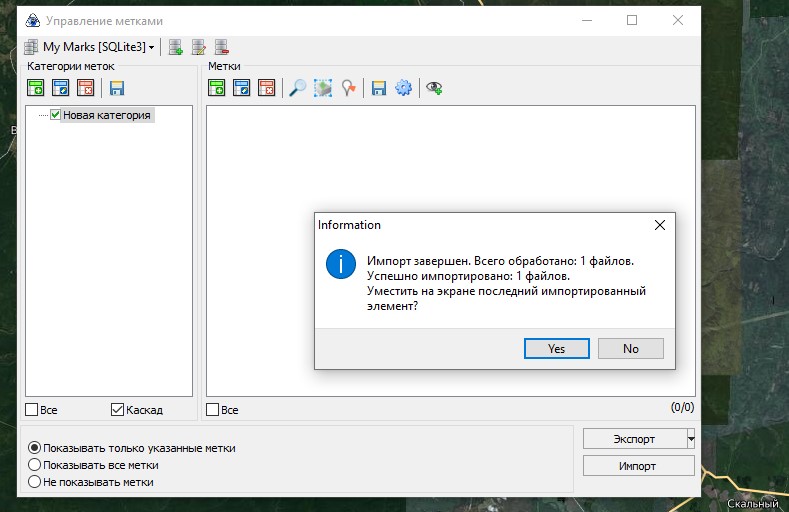Click the edit database icon with pencil
Viewport: 789px width, 512px height.
coord(199,47)
